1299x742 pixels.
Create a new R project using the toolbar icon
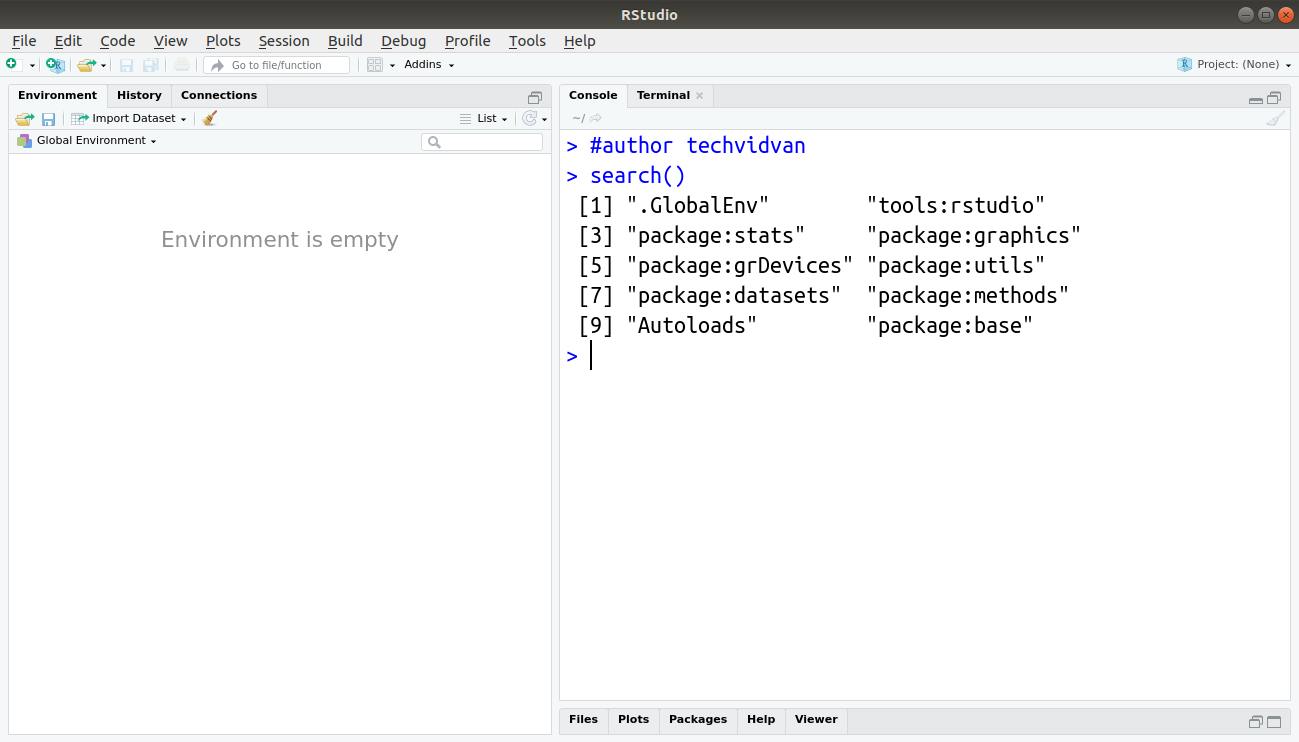coord(55,64)
